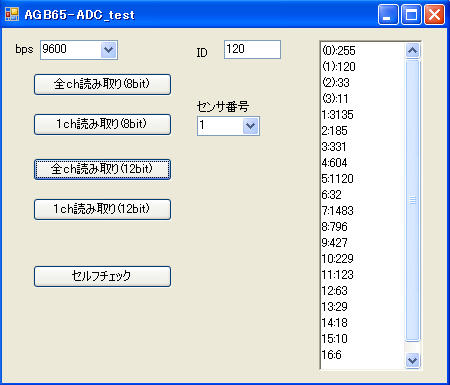Open the bps baud rate dropdown

[x=108, y=50]
